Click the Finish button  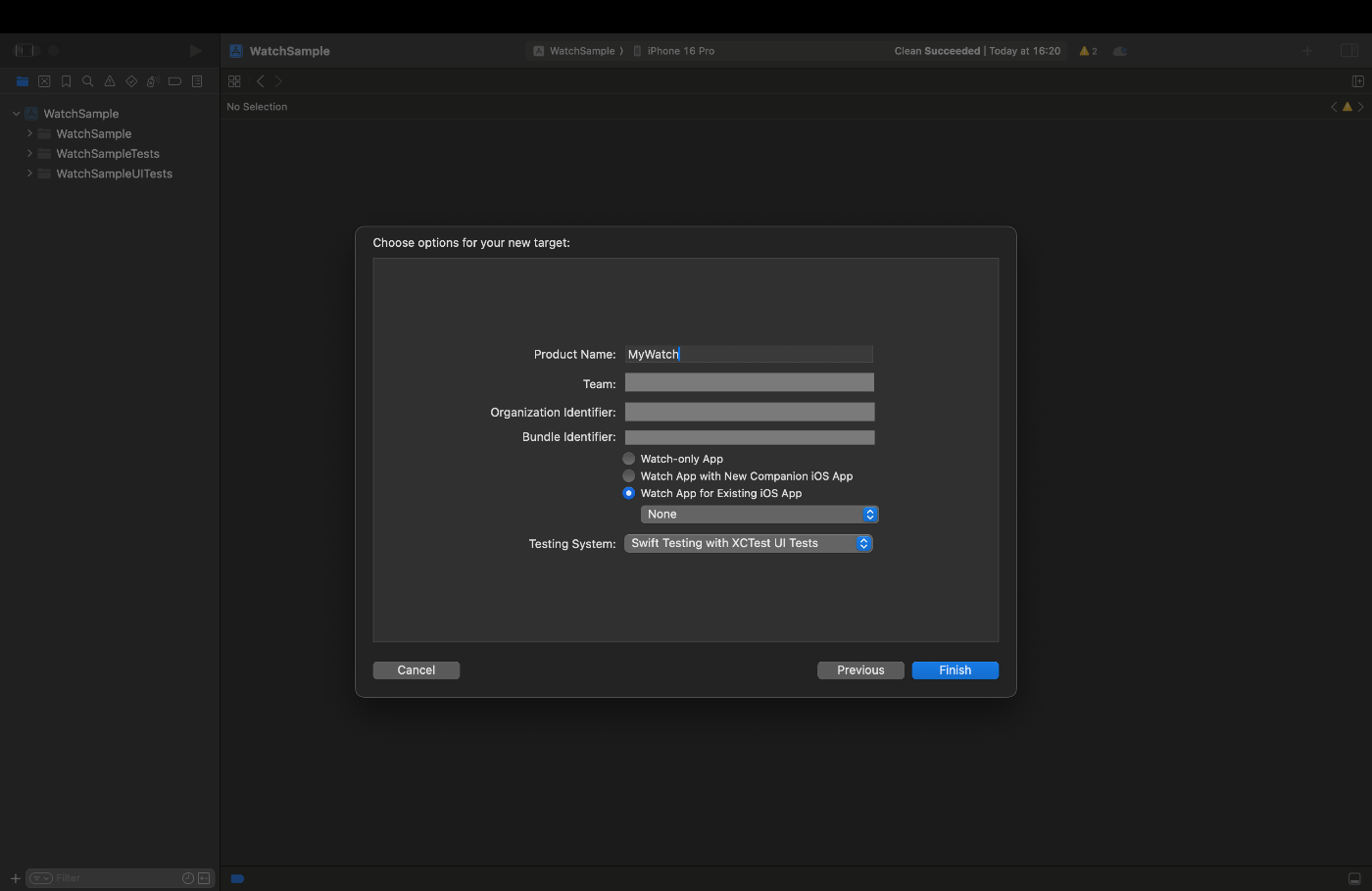point(955,670)
